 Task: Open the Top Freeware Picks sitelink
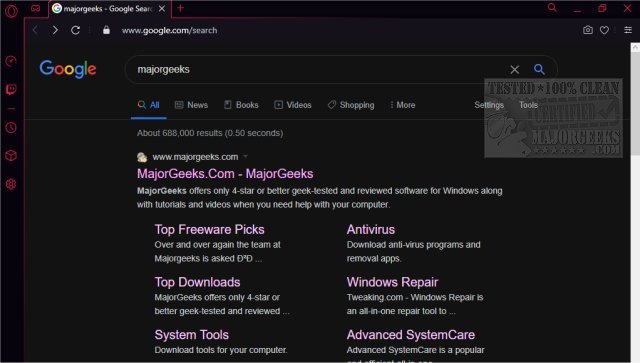tap(209, 229)
